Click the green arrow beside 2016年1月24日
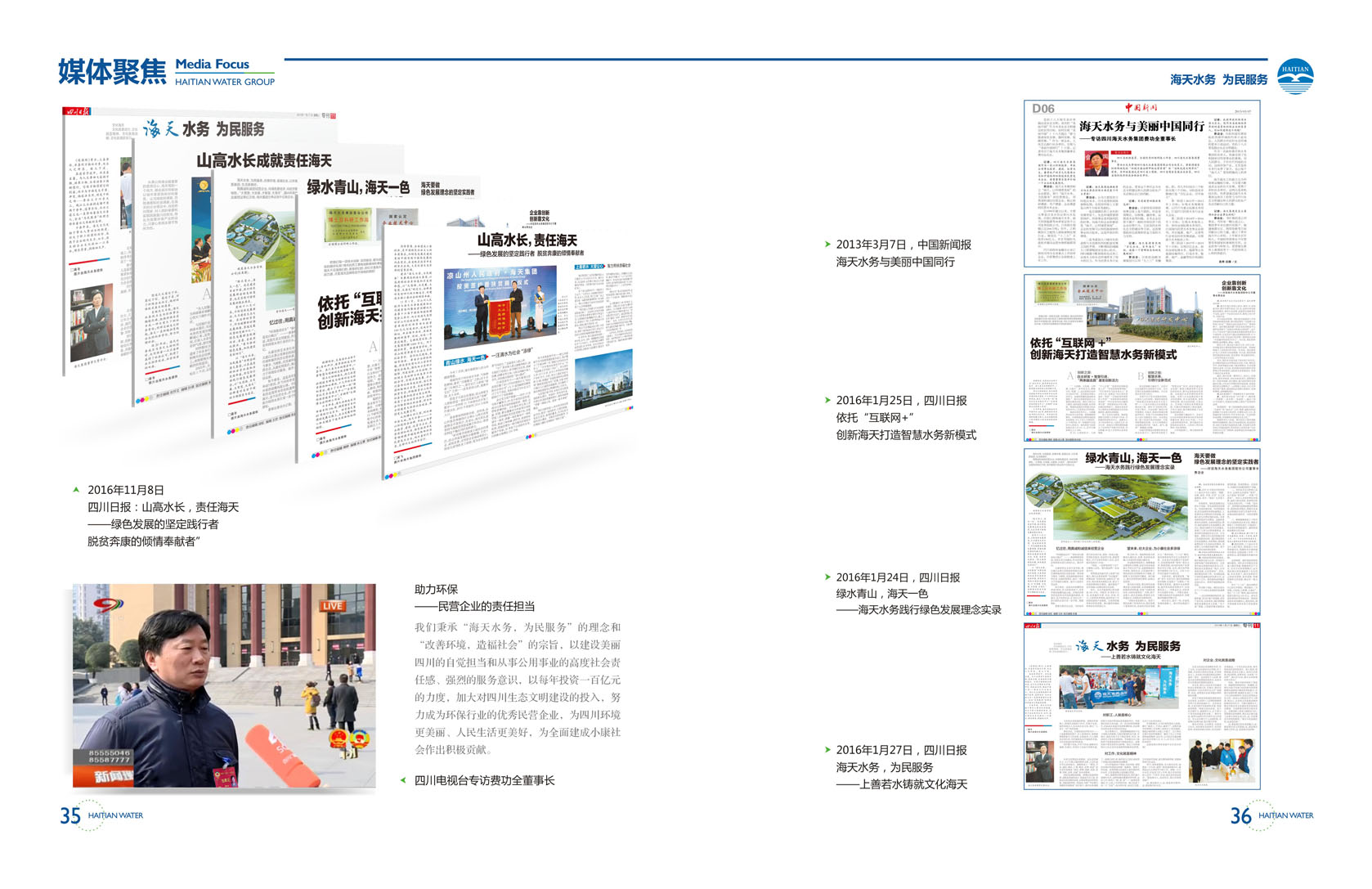Image resolution: width=1372 pixels, height=889 pixels. 827,577
